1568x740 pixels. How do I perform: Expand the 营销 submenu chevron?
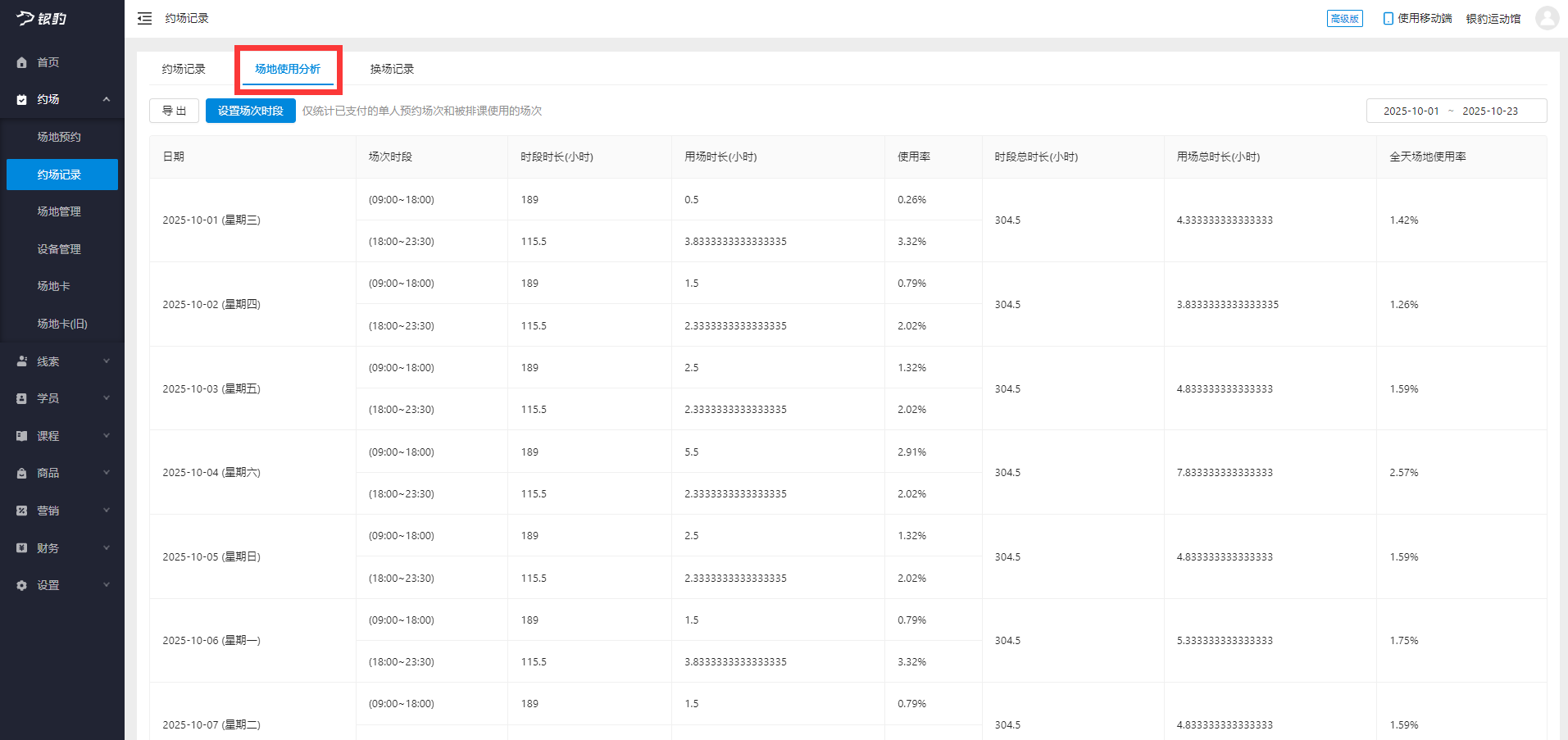107,511
